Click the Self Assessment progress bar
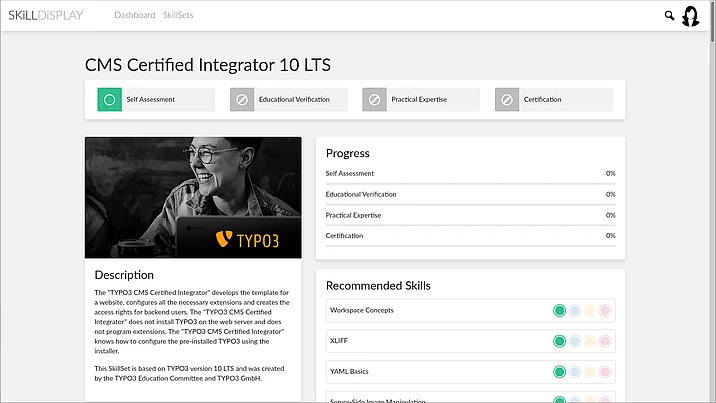 coord(470,183)
